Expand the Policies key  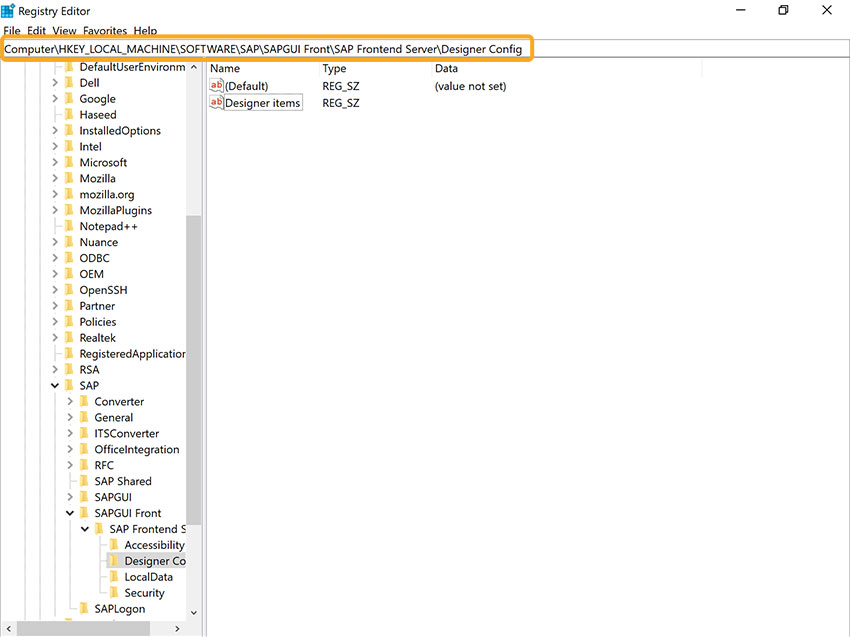click(55, 322)
